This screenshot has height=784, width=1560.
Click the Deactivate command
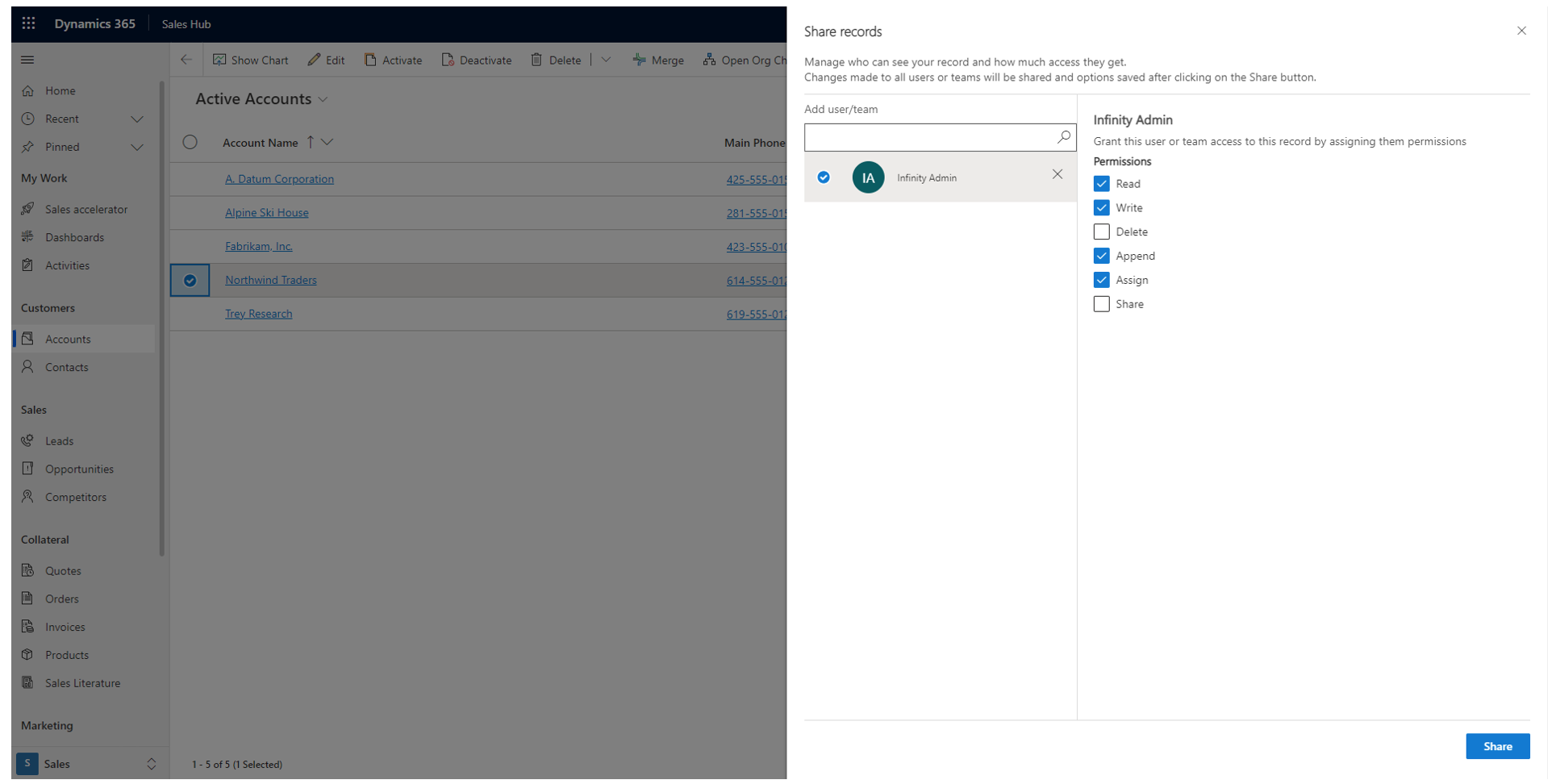(x=477, y=60)
